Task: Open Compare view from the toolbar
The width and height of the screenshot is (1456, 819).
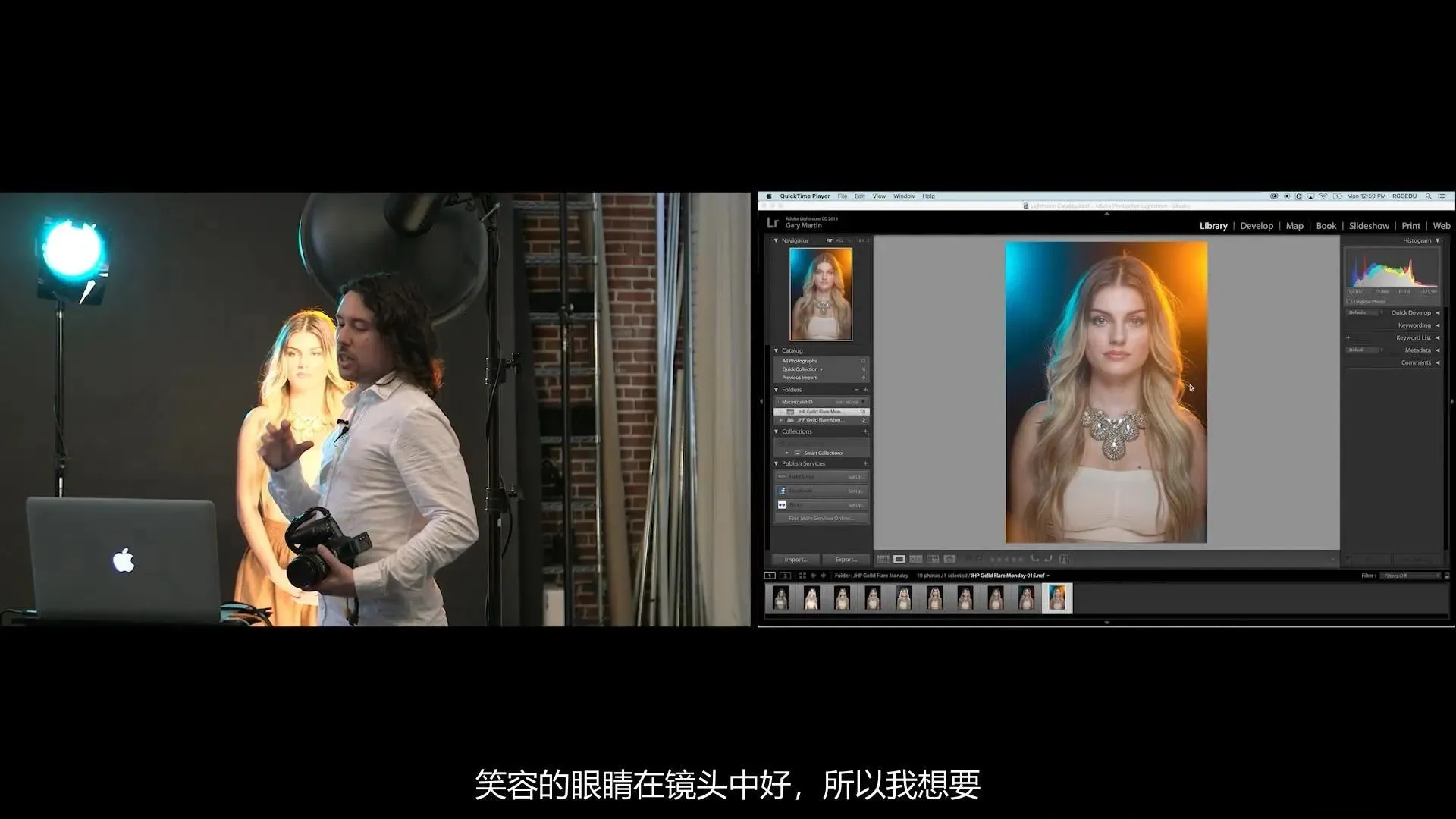Action: 916,560
